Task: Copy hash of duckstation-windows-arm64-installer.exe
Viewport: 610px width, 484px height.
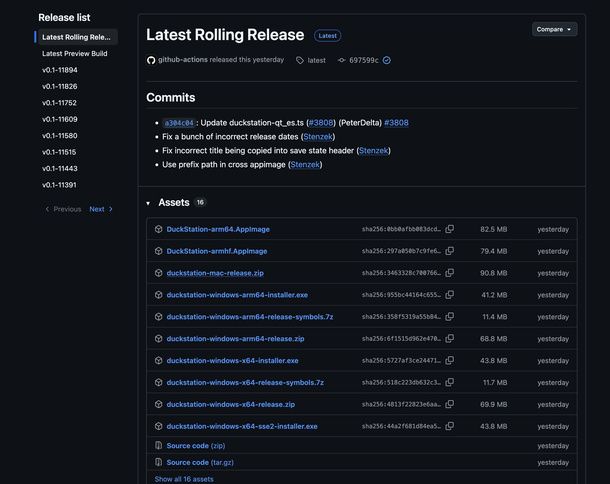Action: (x=449, y=295)
